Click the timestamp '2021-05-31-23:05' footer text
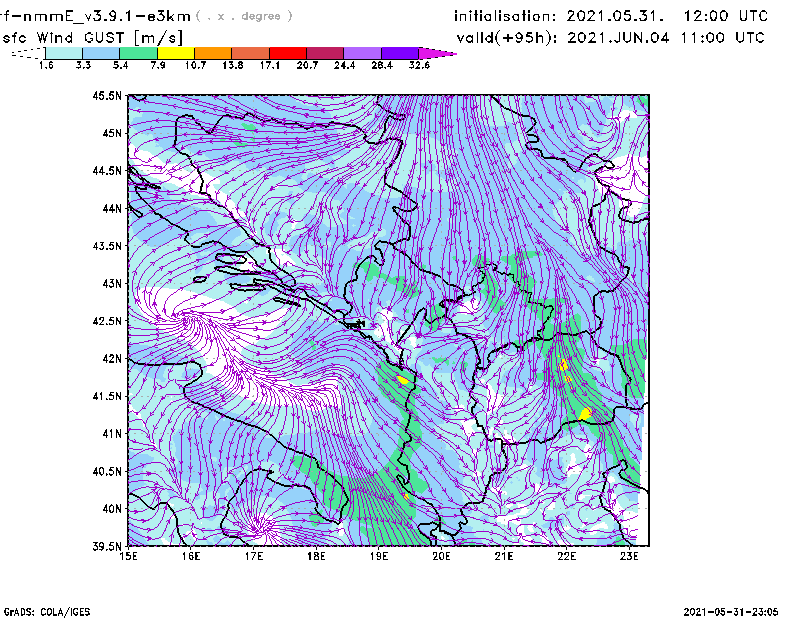 click(731, 612)
